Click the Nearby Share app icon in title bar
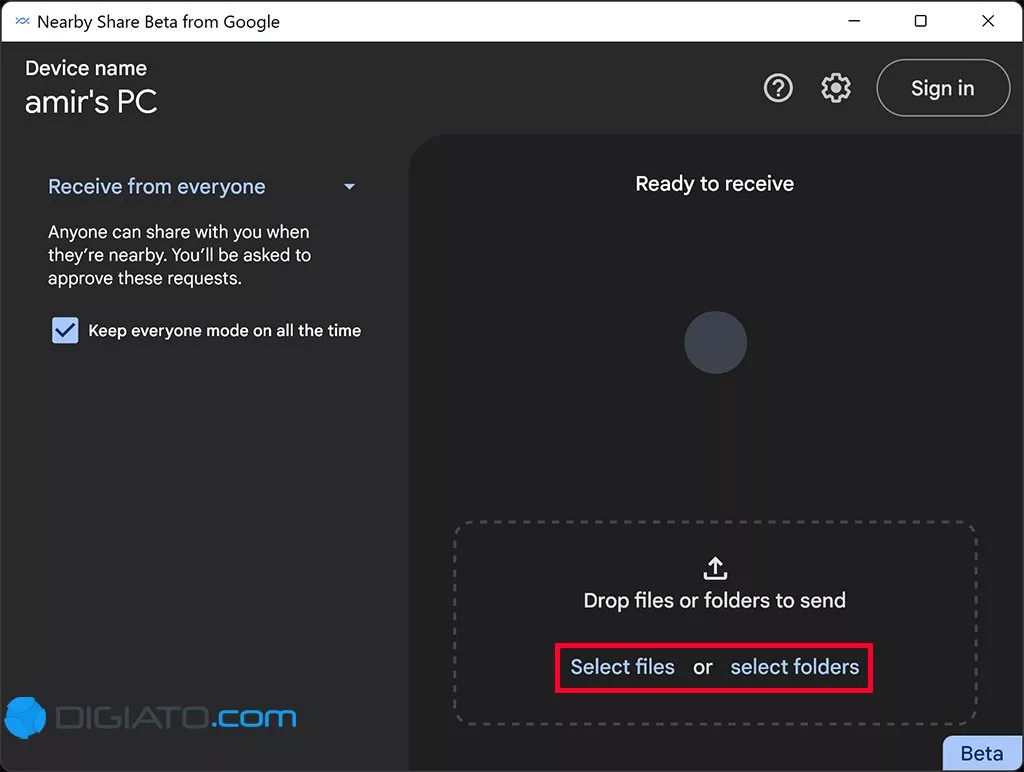1024x772 pixels. tap(22, 22)
